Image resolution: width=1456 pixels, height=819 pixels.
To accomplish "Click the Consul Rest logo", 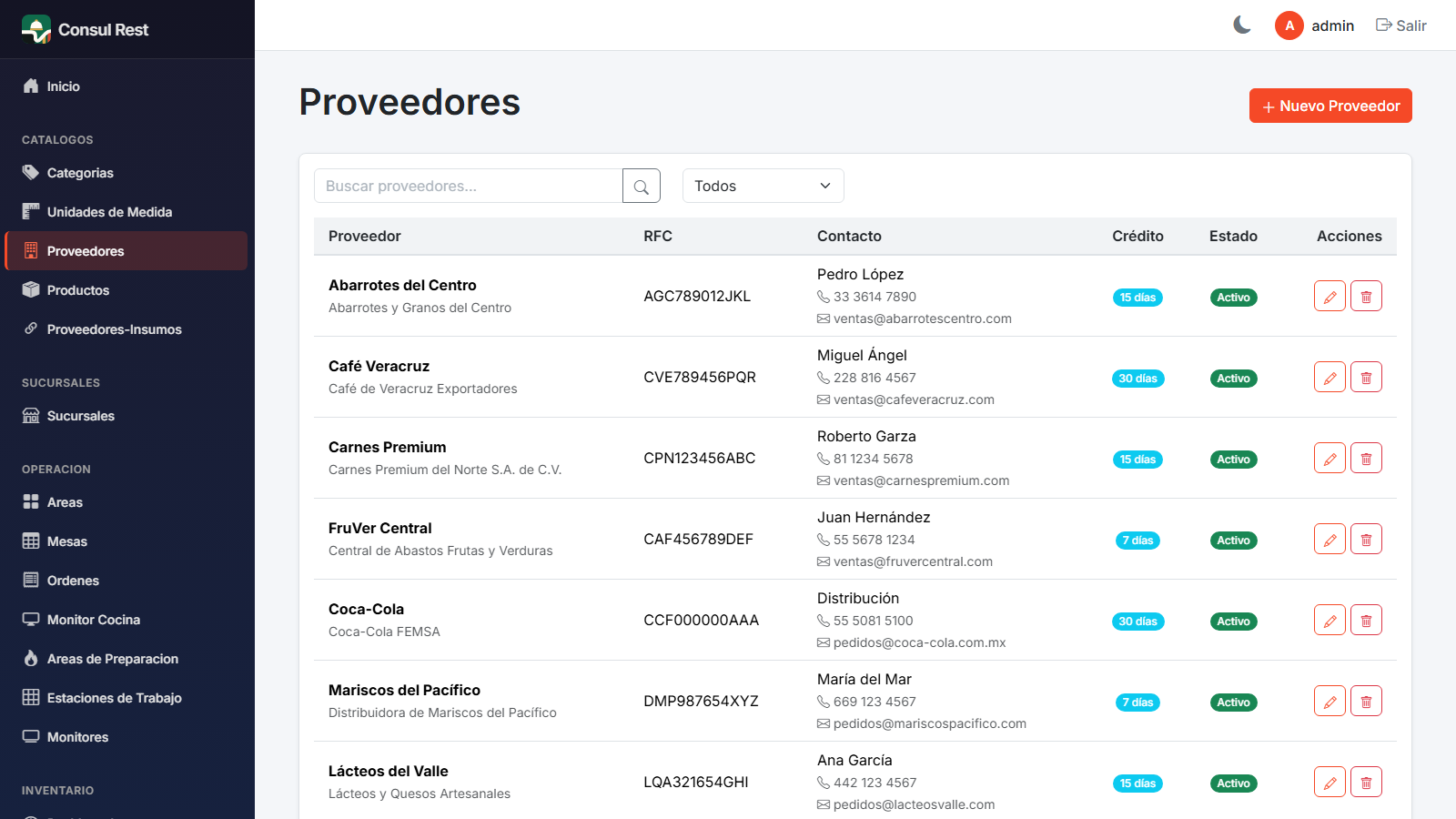I will coord(85,29).
